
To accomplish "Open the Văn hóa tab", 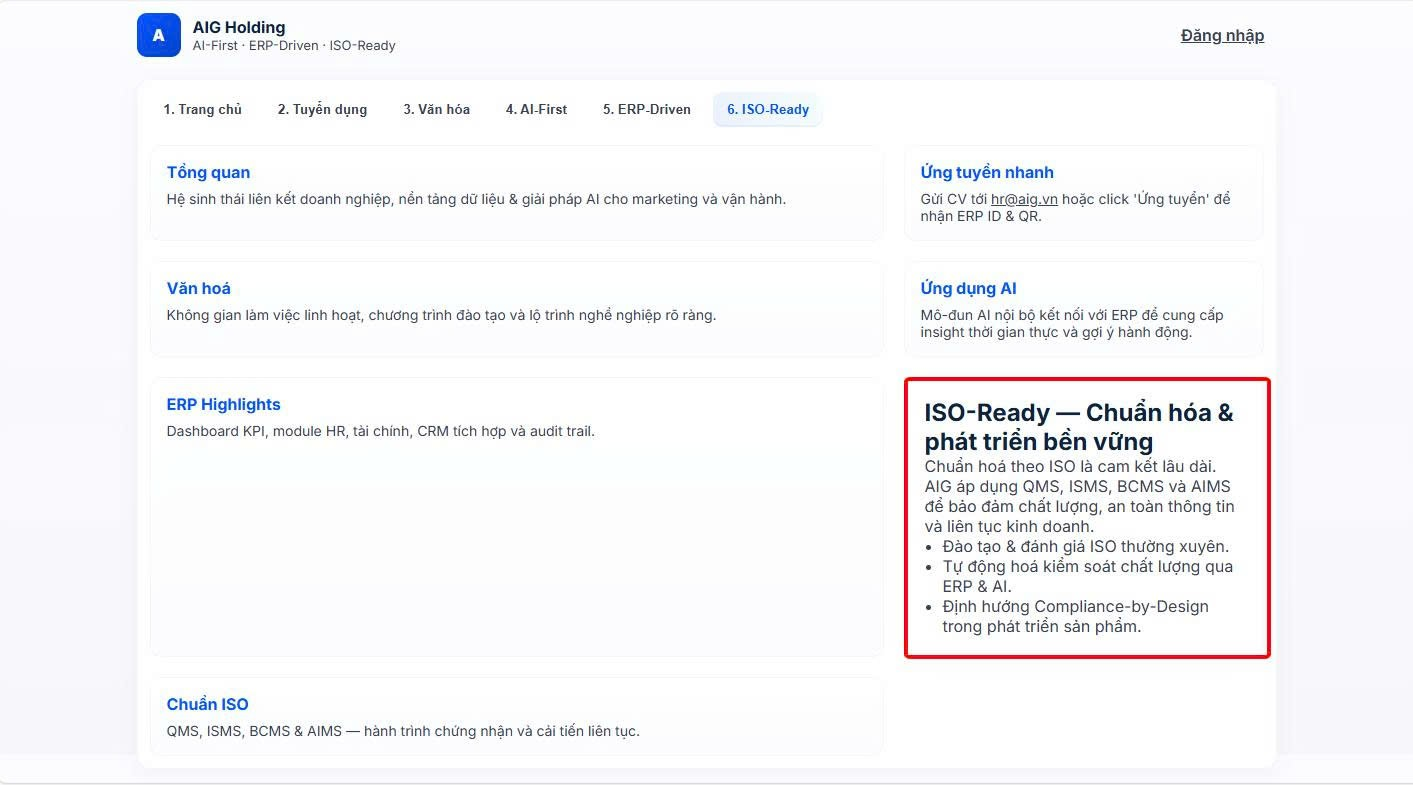I will (x=436, y=109).
